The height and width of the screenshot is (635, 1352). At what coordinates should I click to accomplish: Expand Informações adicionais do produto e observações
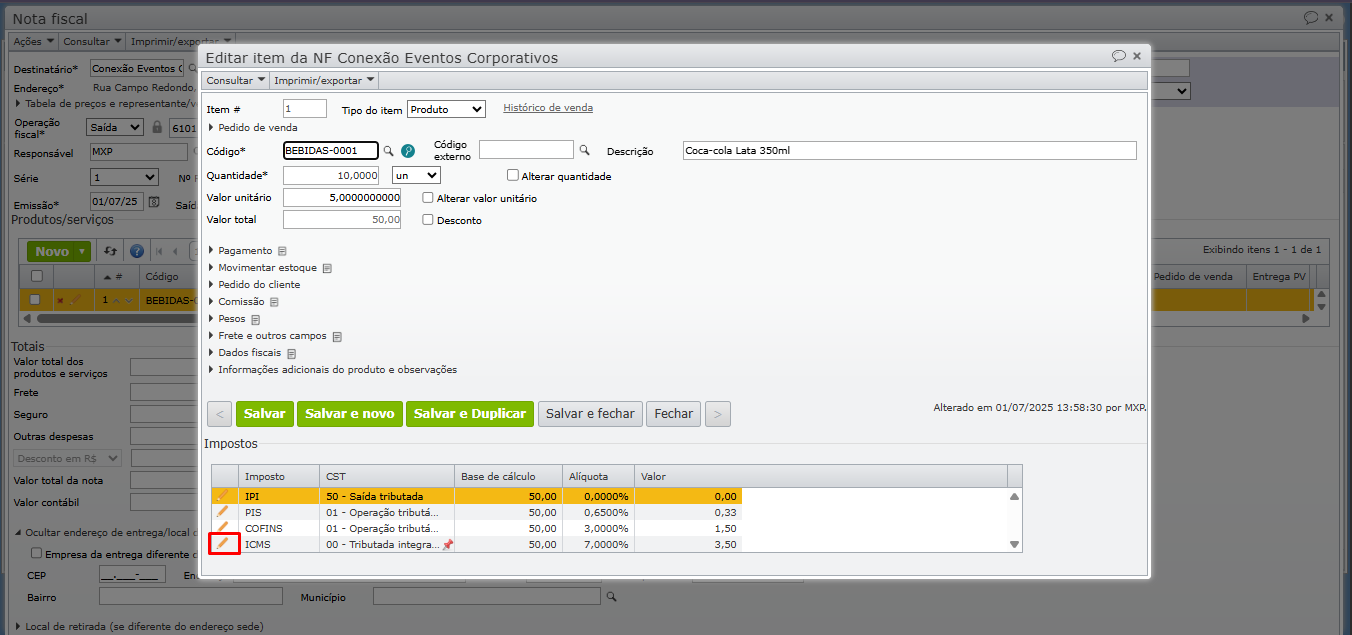(332, 370)
